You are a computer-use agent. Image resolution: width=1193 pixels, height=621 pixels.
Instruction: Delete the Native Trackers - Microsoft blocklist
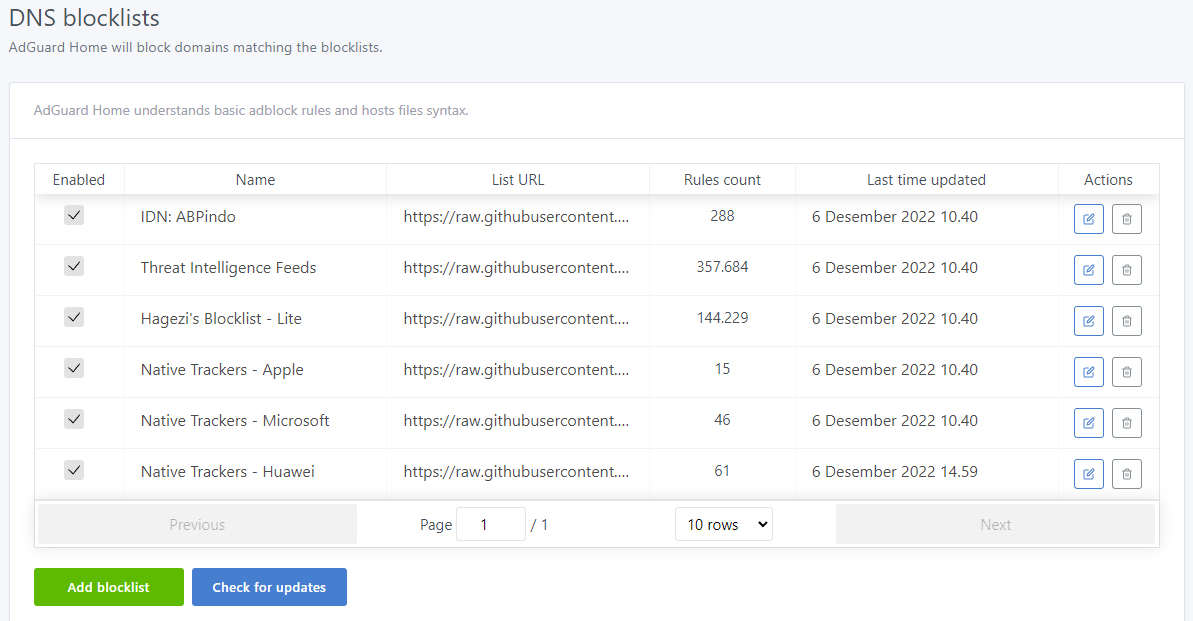tap(1126, 422)
